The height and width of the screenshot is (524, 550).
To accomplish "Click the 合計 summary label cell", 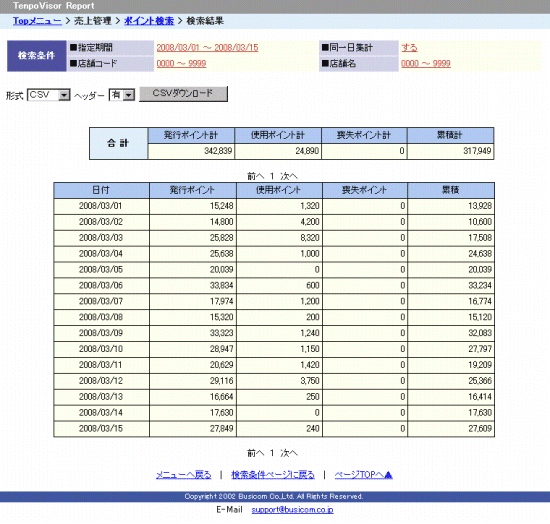I will (119, 143).
